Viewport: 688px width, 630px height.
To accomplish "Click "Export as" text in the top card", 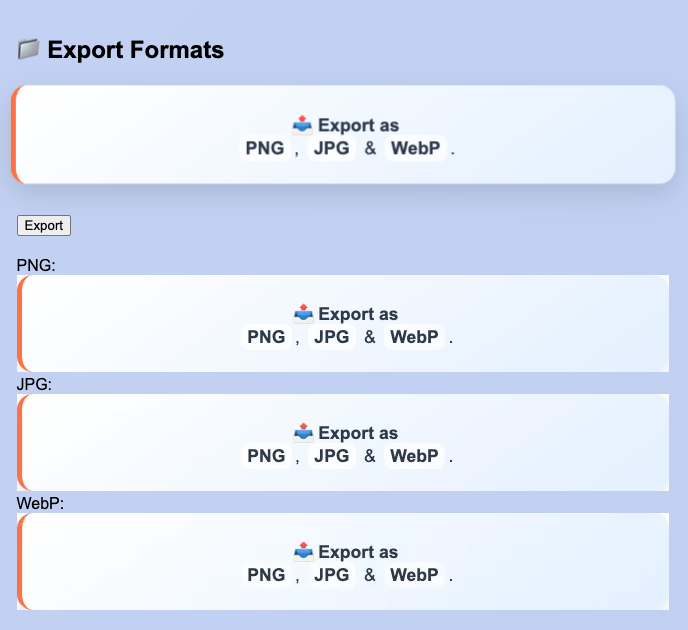I will click(x=358, y=125).
